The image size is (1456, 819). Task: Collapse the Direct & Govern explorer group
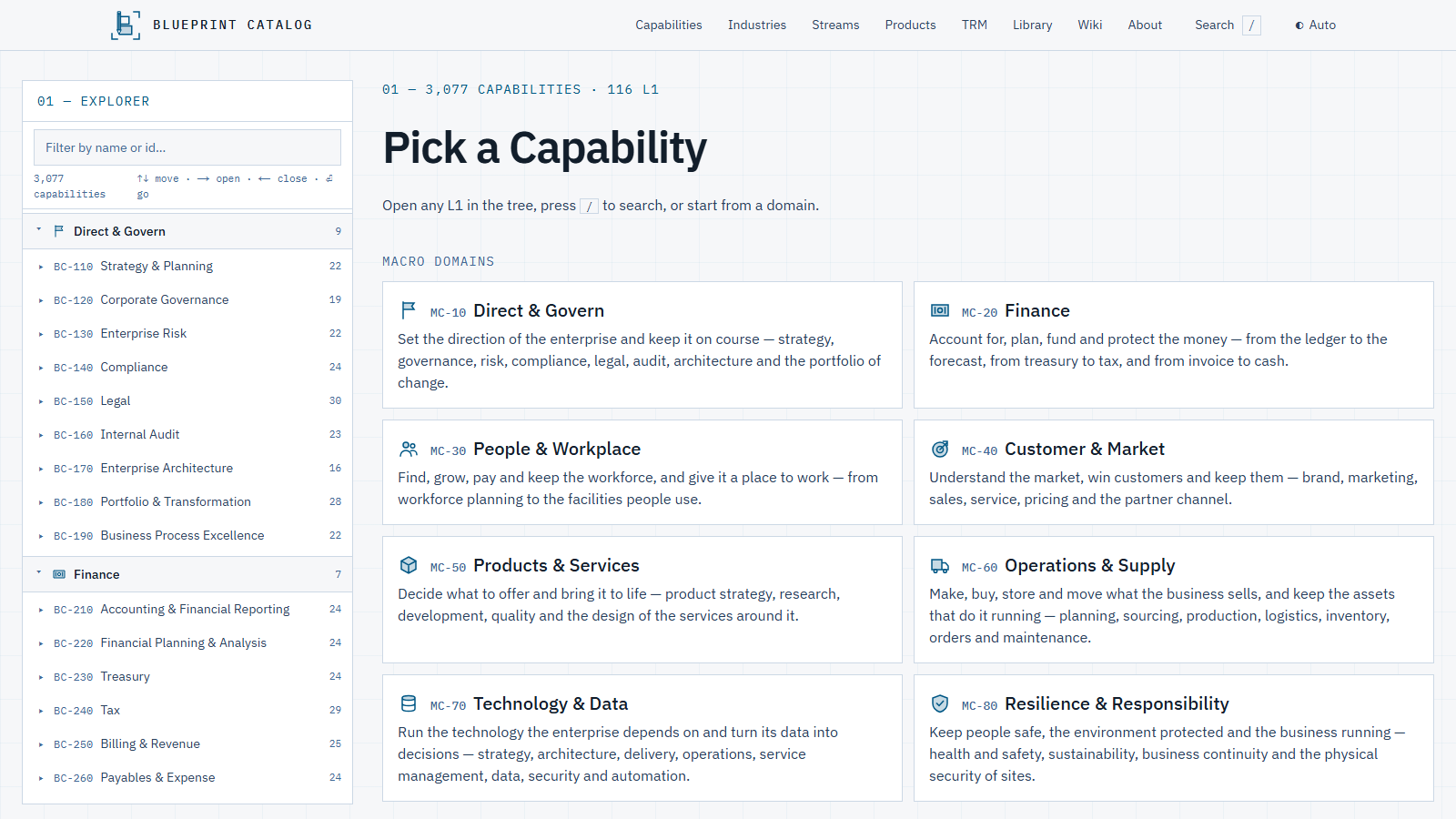pos(39,230)
